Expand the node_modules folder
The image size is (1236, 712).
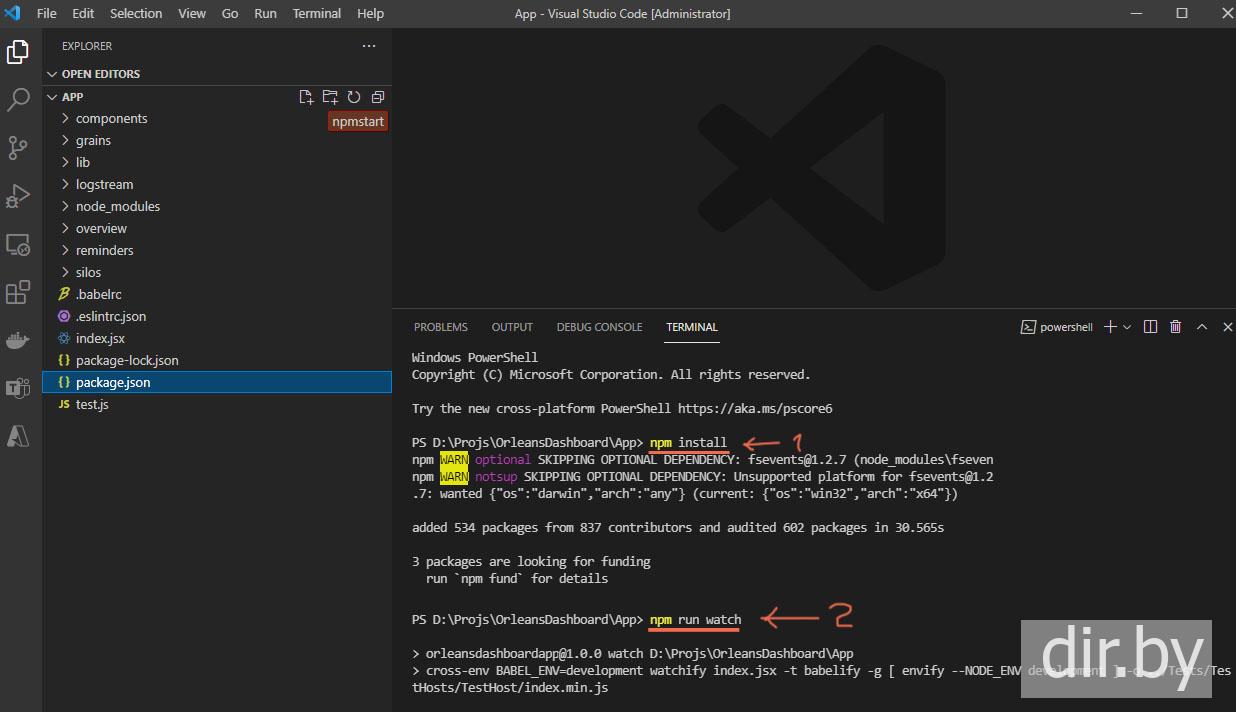[117, 206]
